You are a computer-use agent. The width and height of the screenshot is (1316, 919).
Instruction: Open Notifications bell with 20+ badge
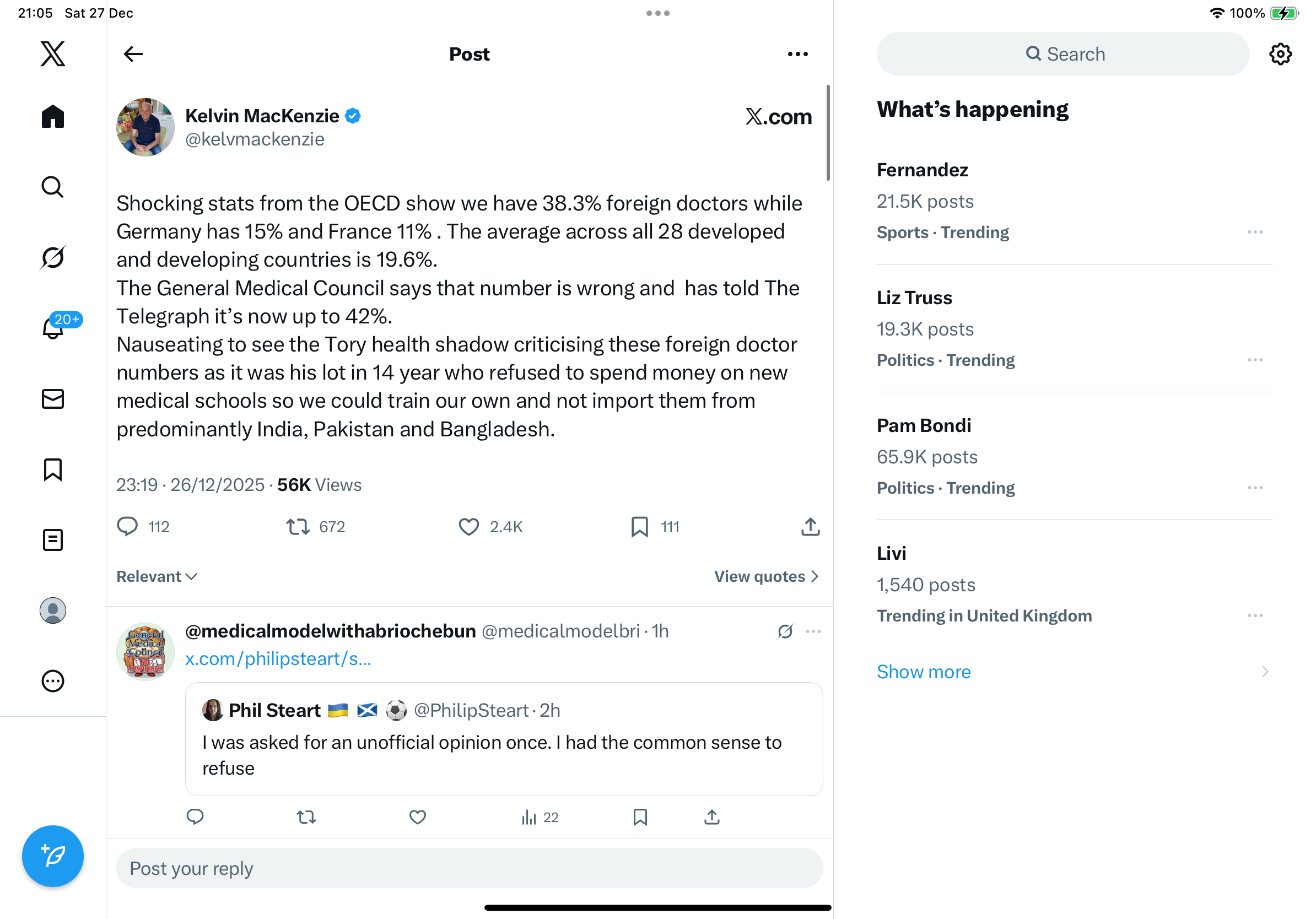53,328
